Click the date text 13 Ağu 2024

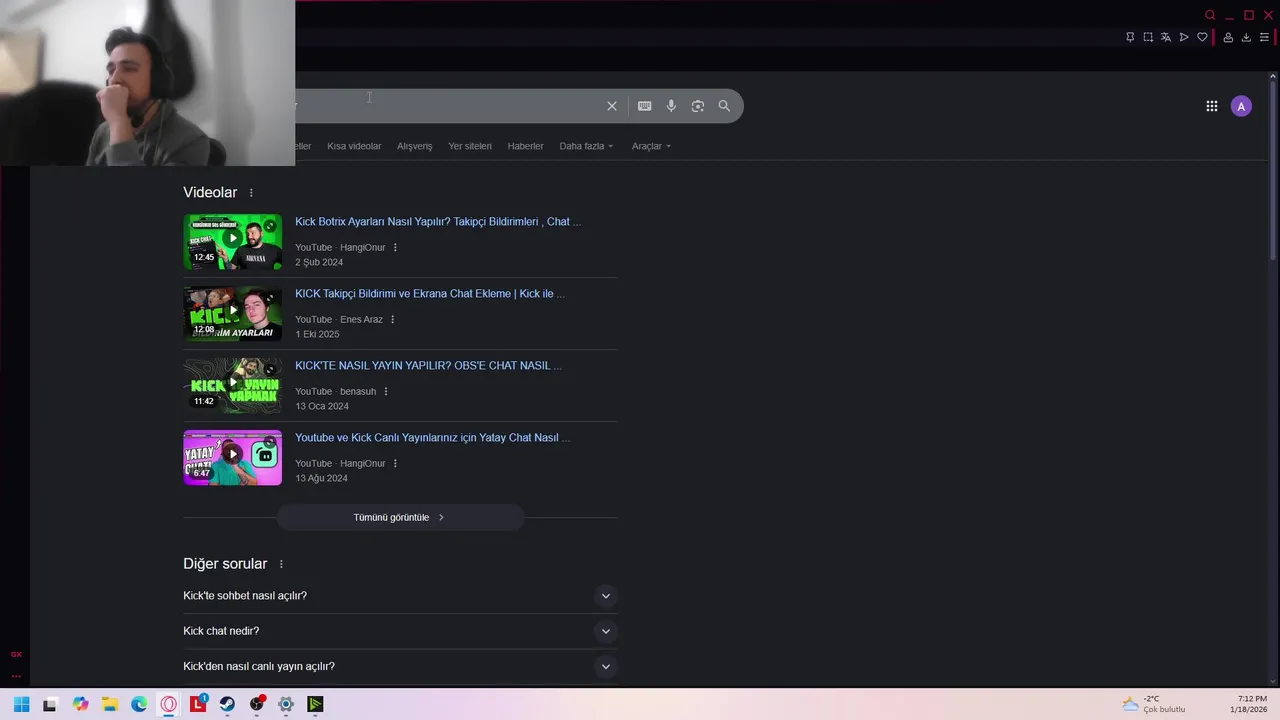coord(321,478)
